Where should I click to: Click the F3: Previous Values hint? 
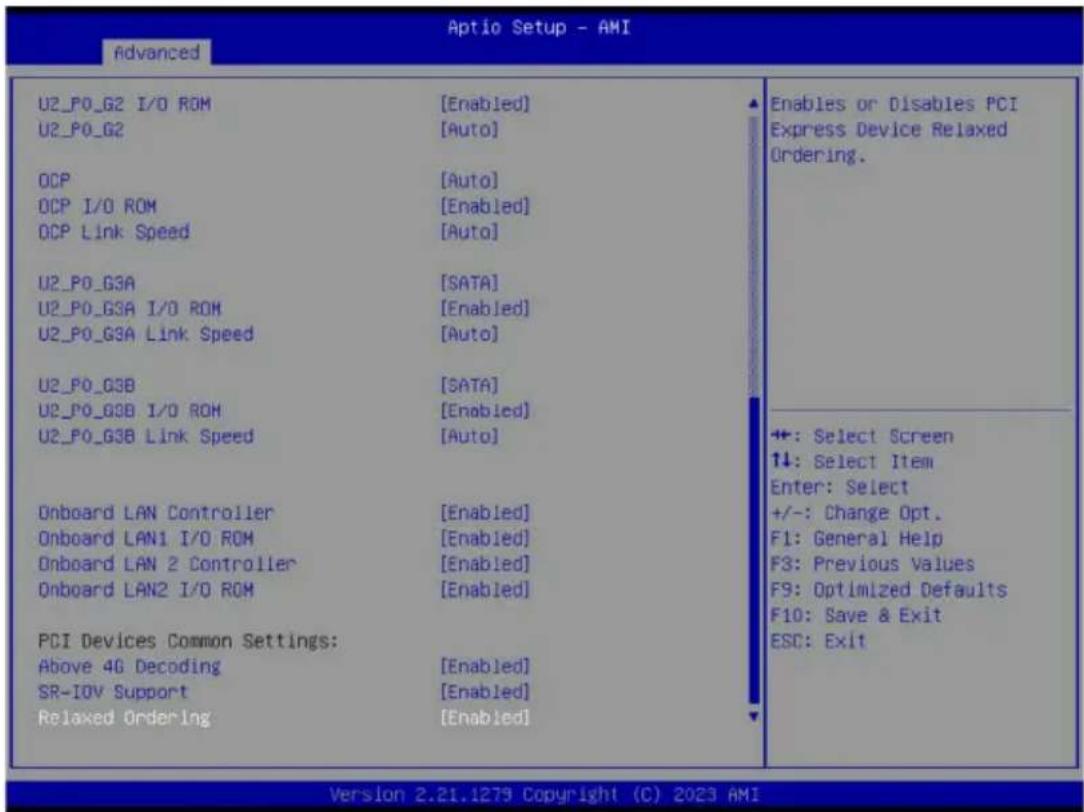tap(872, 565)
